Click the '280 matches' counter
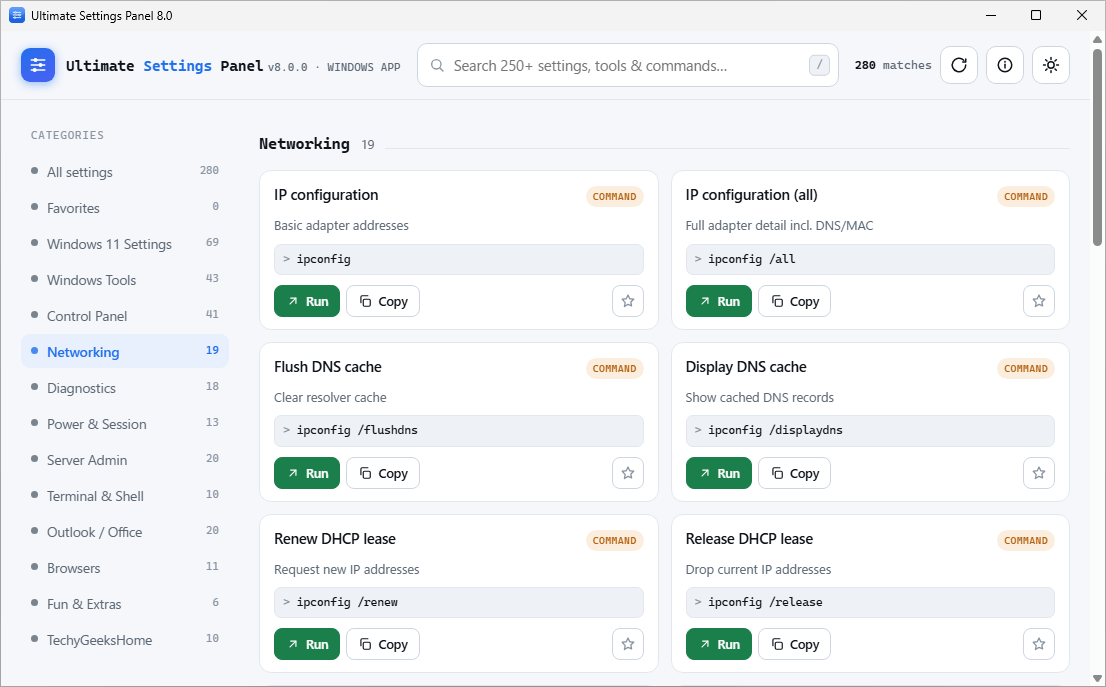Viewport: 1106px width, 687px height. pyautogui.click(x=893, y=65)
